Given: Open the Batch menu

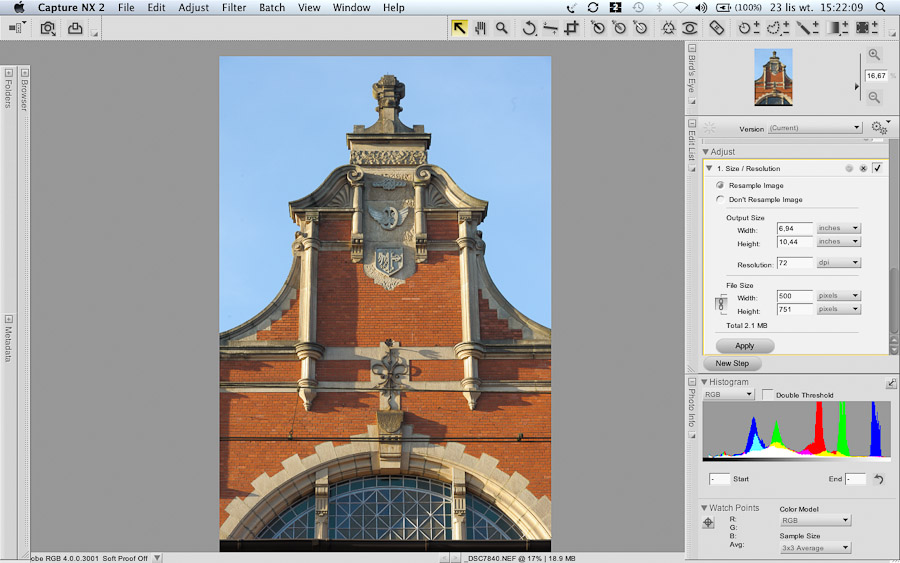Looking at the screenshot, I should click(x=272, y=7).
